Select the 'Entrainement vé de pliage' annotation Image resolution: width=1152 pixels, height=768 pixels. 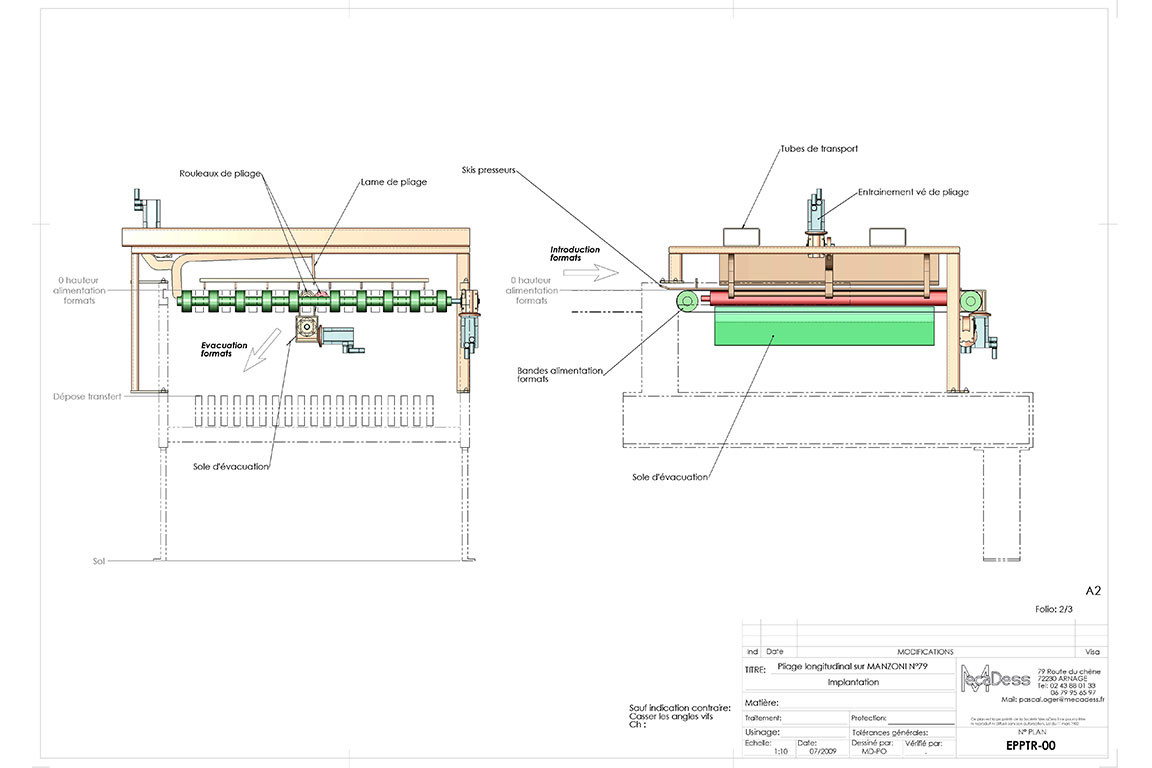click(x=912, y=192)
